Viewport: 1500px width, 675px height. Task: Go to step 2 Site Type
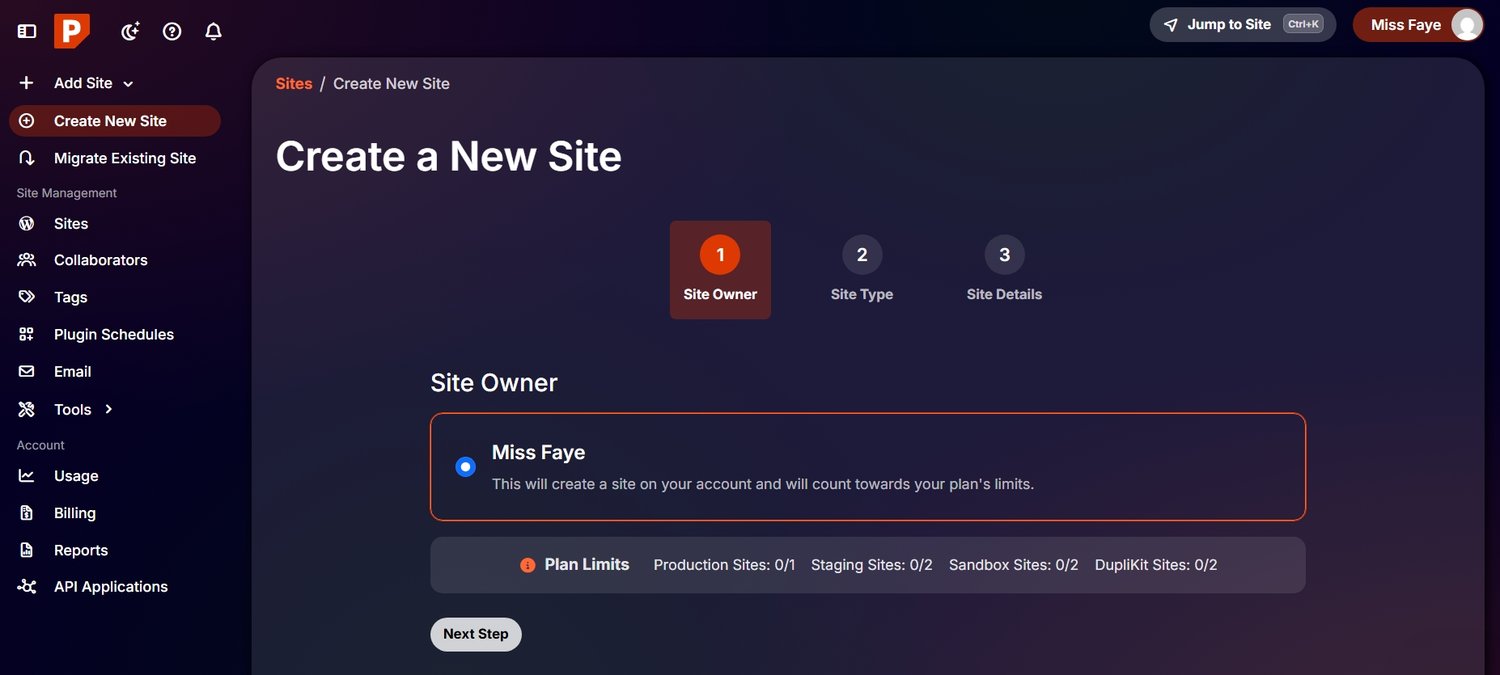pyautogui.click(x=862, y=270)
